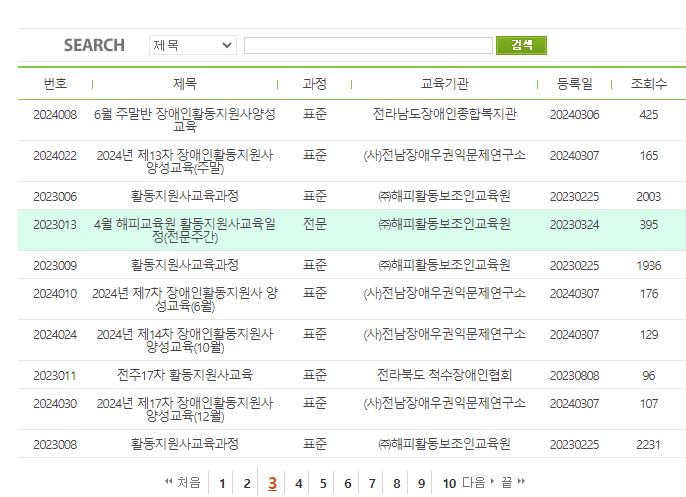This screenshot has height=497, width=686.
Task: Click number cell 2024022
Action: coord(55,156)
